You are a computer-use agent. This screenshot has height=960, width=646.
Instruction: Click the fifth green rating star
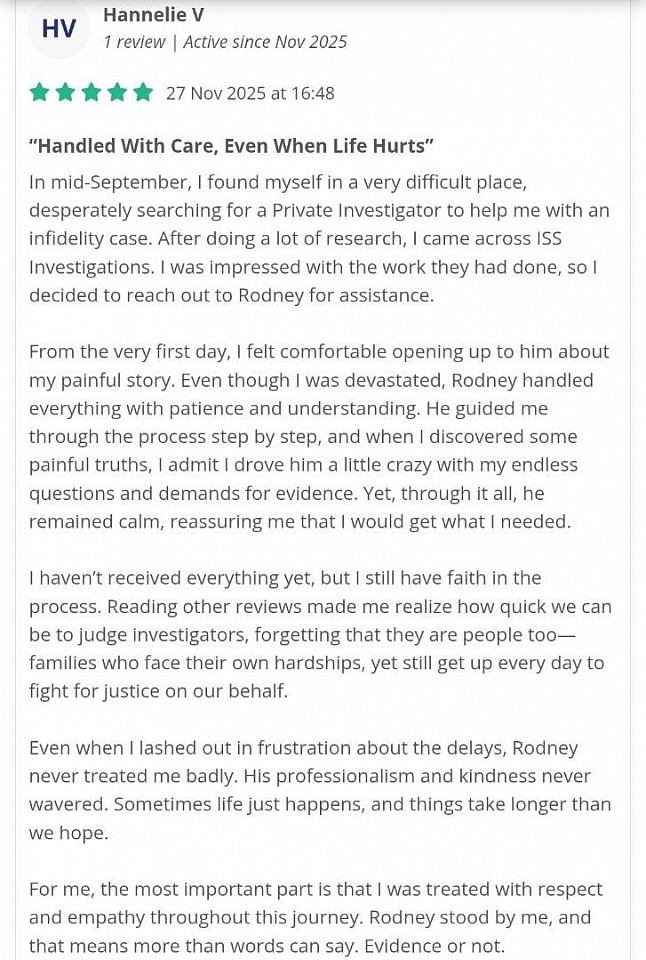pyautogui.click(x=143, y=93)
